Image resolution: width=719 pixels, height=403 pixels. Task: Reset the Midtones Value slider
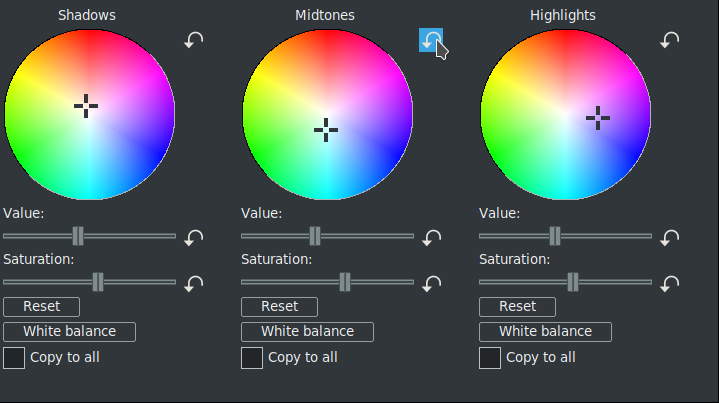tap(432, 237)
